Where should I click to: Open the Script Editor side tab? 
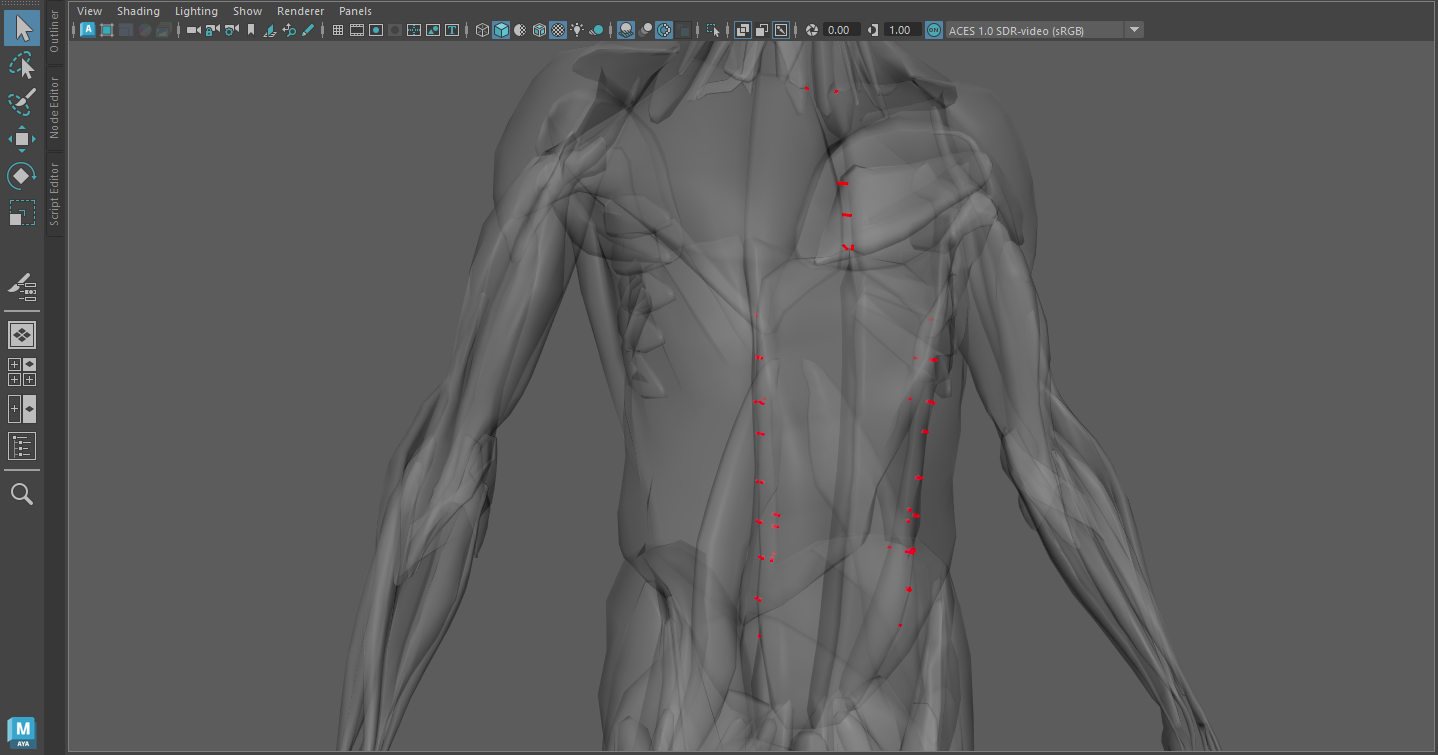pos(55,193)
